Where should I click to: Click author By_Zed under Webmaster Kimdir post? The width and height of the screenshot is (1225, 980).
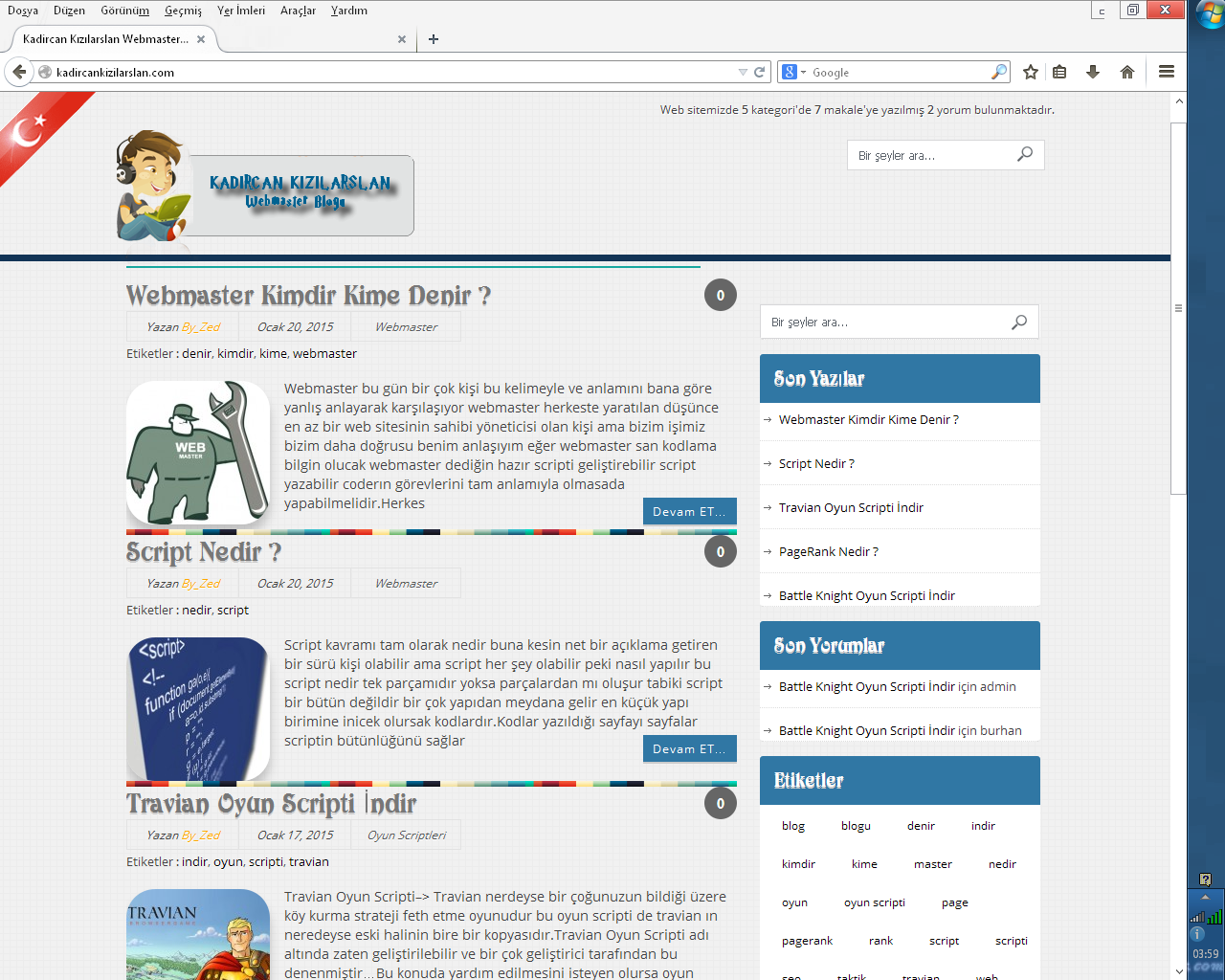pos(201,326)
